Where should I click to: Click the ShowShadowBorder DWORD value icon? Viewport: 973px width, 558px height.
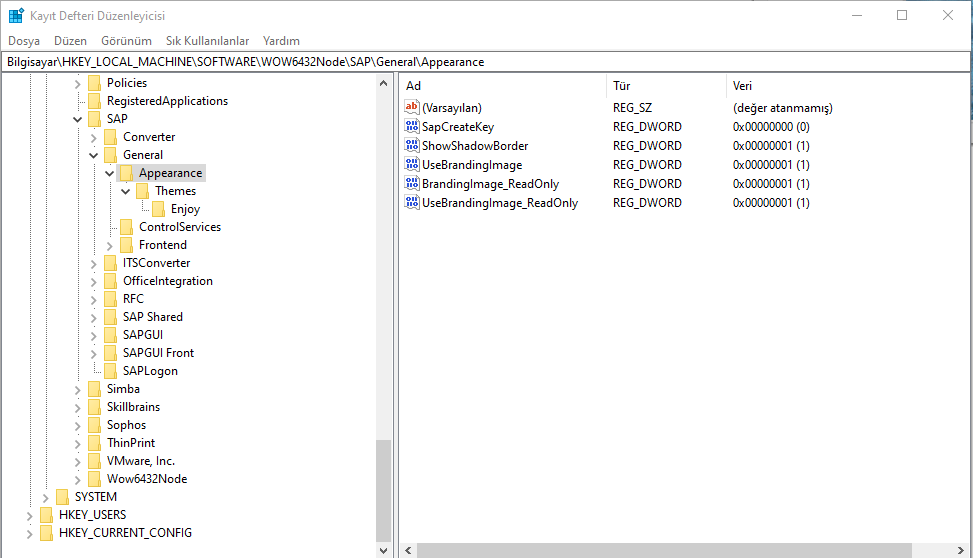tap(412, 146)
